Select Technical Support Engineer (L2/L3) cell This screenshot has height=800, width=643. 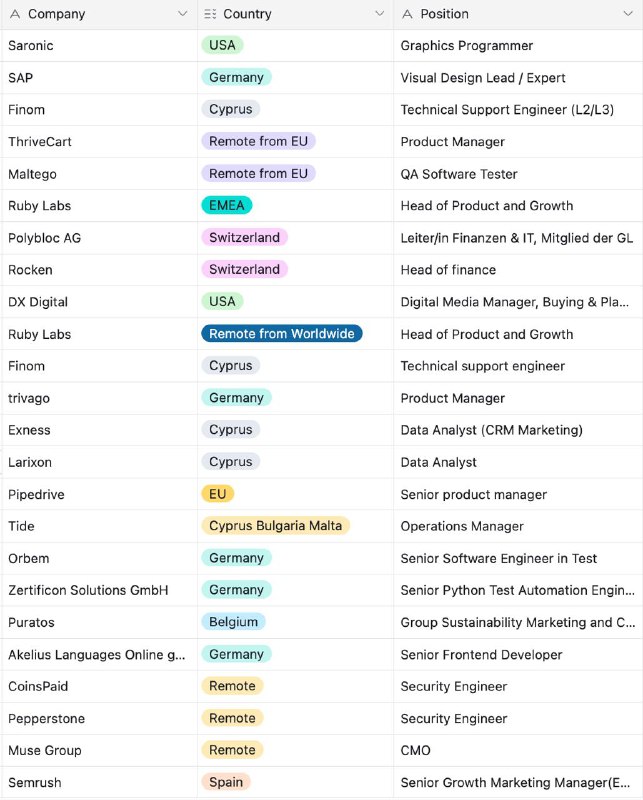tap(518, 110)
